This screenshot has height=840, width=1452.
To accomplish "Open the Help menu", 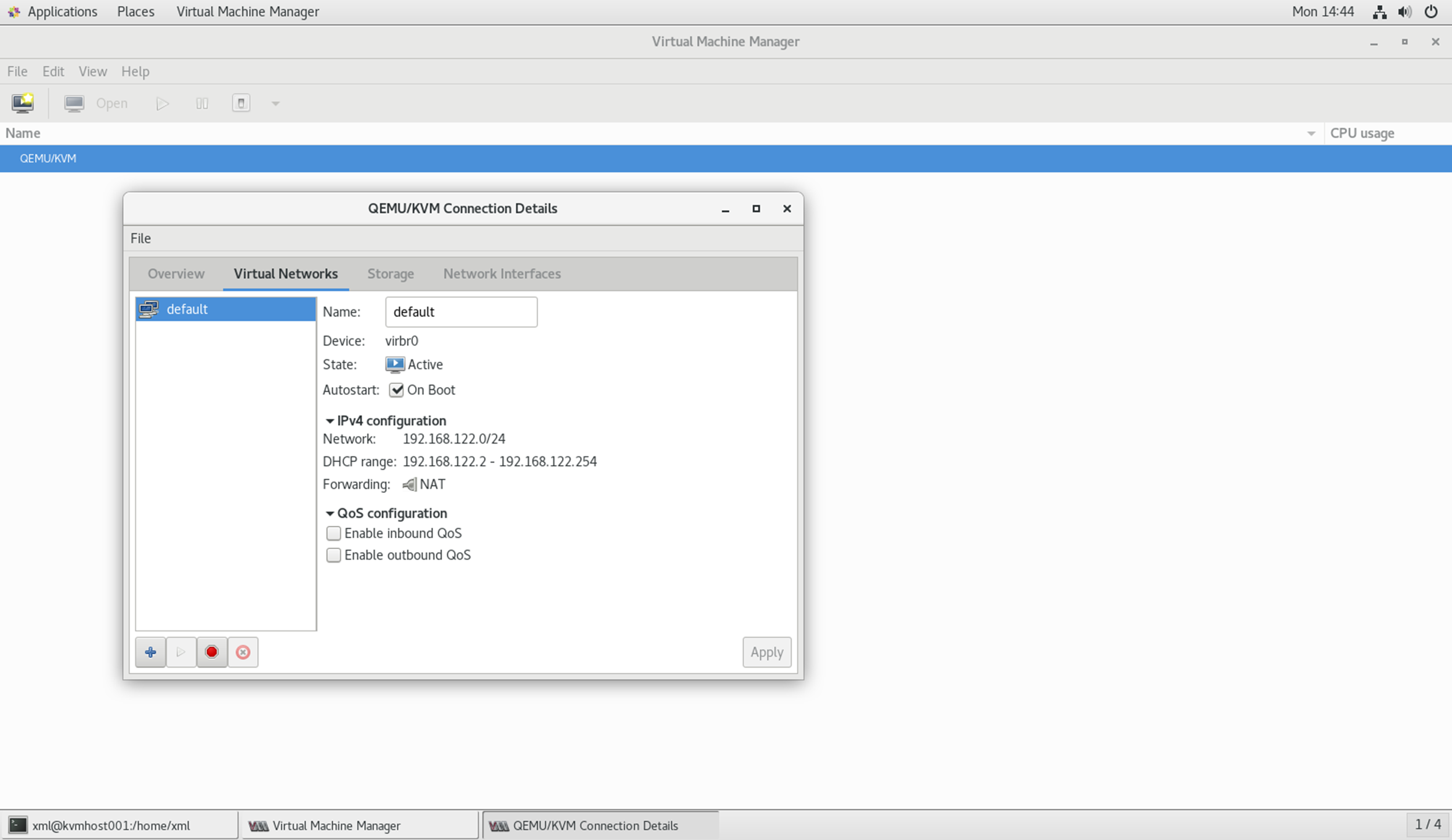I will point(135,71).
